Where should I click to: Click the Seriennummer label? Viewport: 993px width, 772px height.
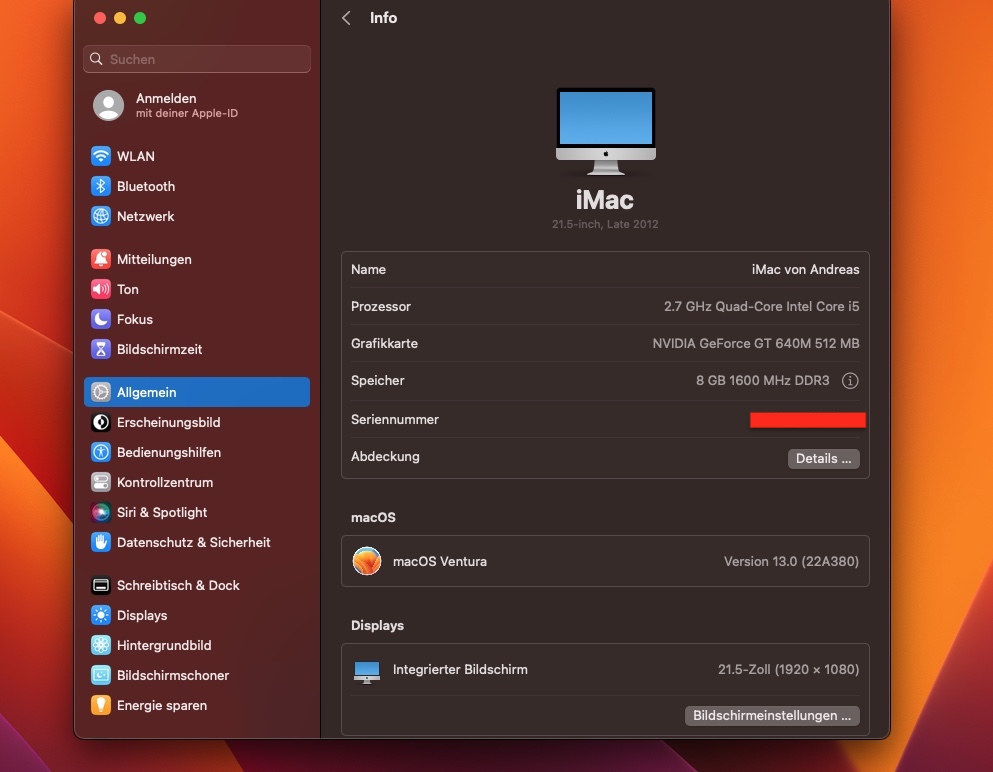point(395,419)
